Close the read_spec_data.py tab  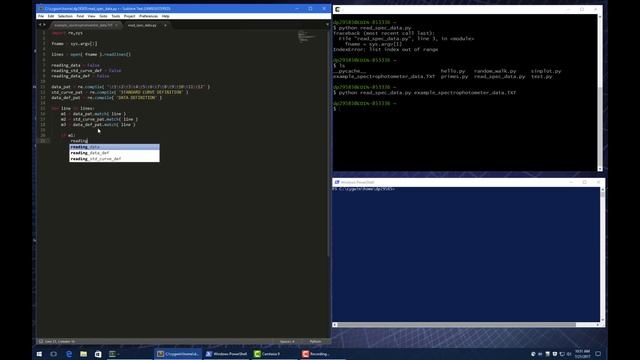[x=165, y=25]
